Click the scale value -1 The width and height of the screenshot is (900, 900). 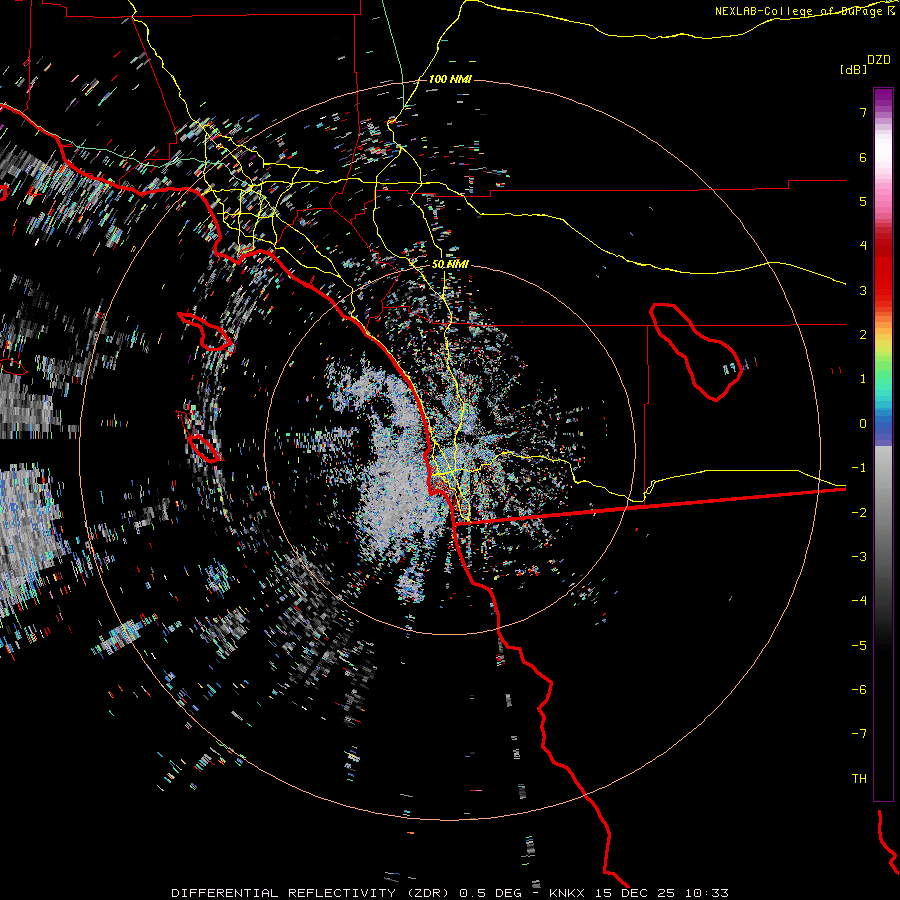(859, 468)
